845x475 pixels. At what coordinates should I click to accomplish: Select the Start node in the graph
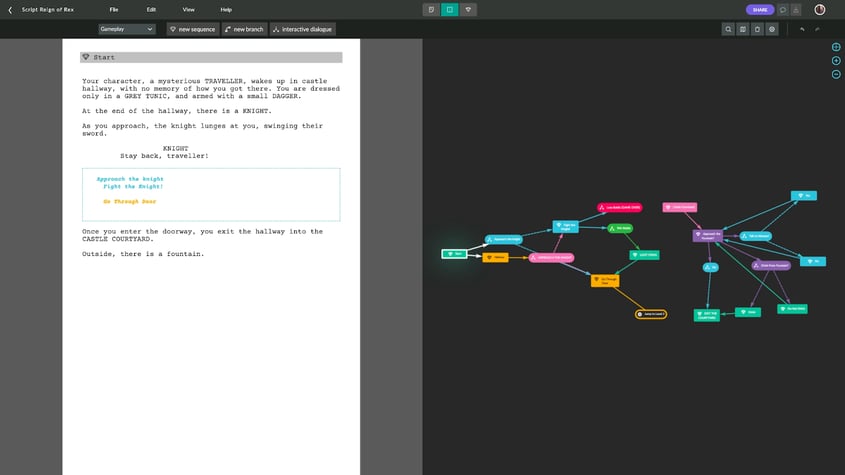click(x=454, y=253)
